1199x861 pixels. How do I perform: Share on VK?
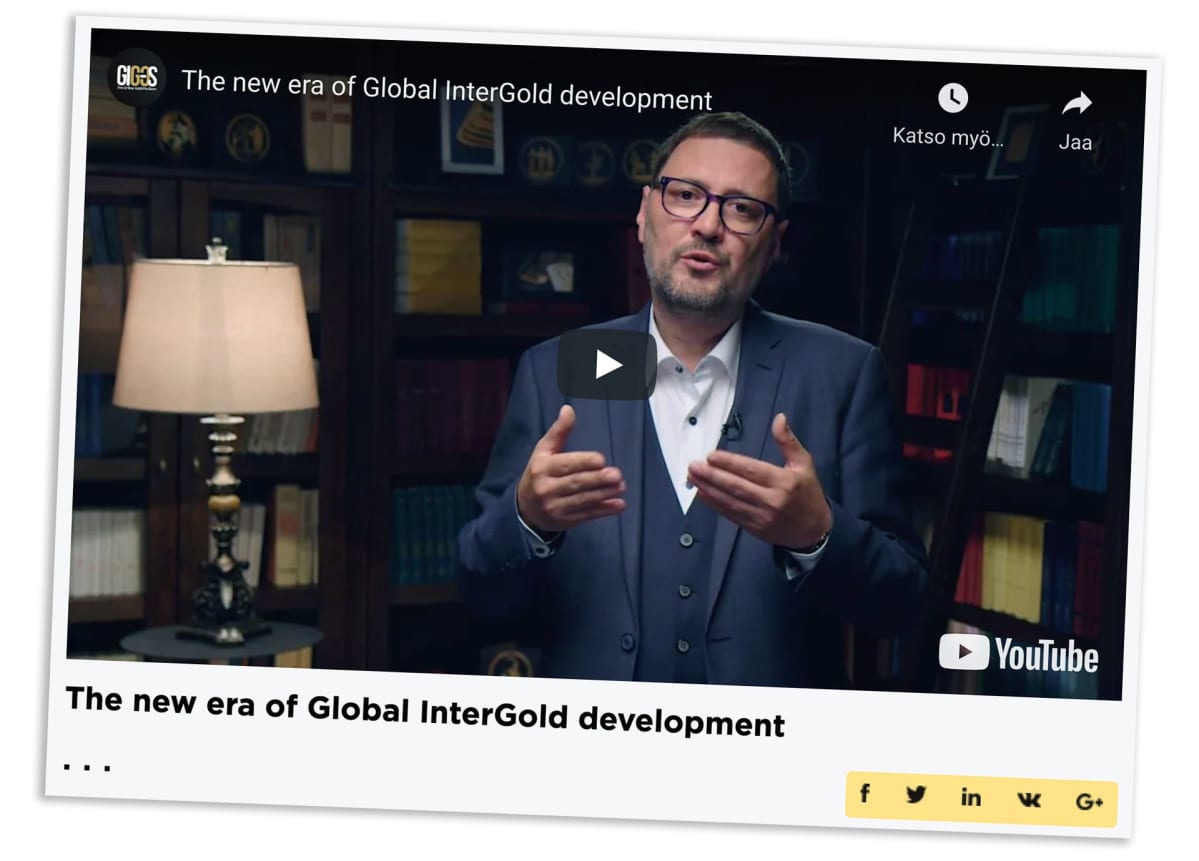click(x=1029, y=800)
